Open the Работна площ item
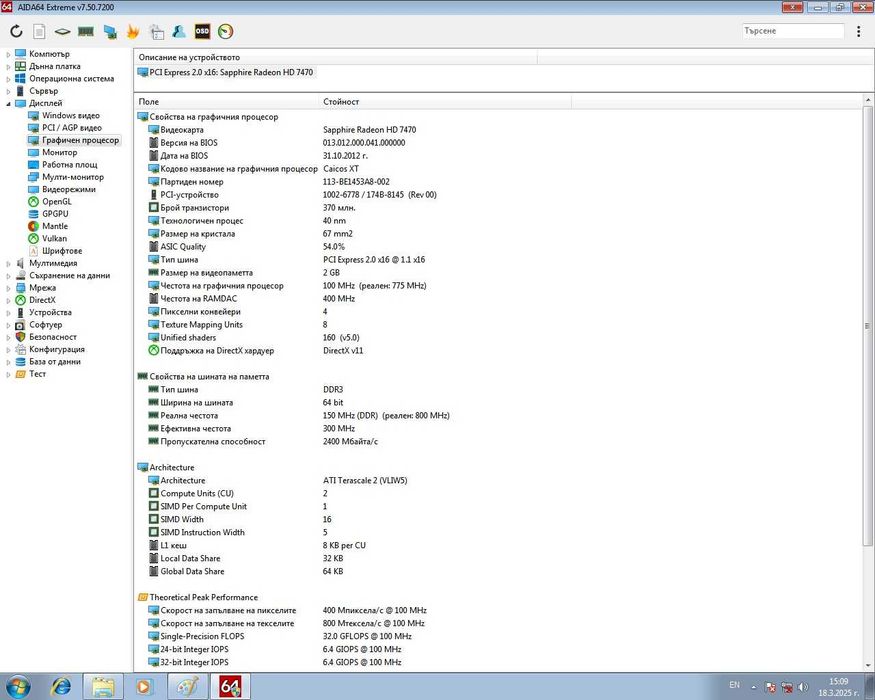 click(x=70, y=165)
